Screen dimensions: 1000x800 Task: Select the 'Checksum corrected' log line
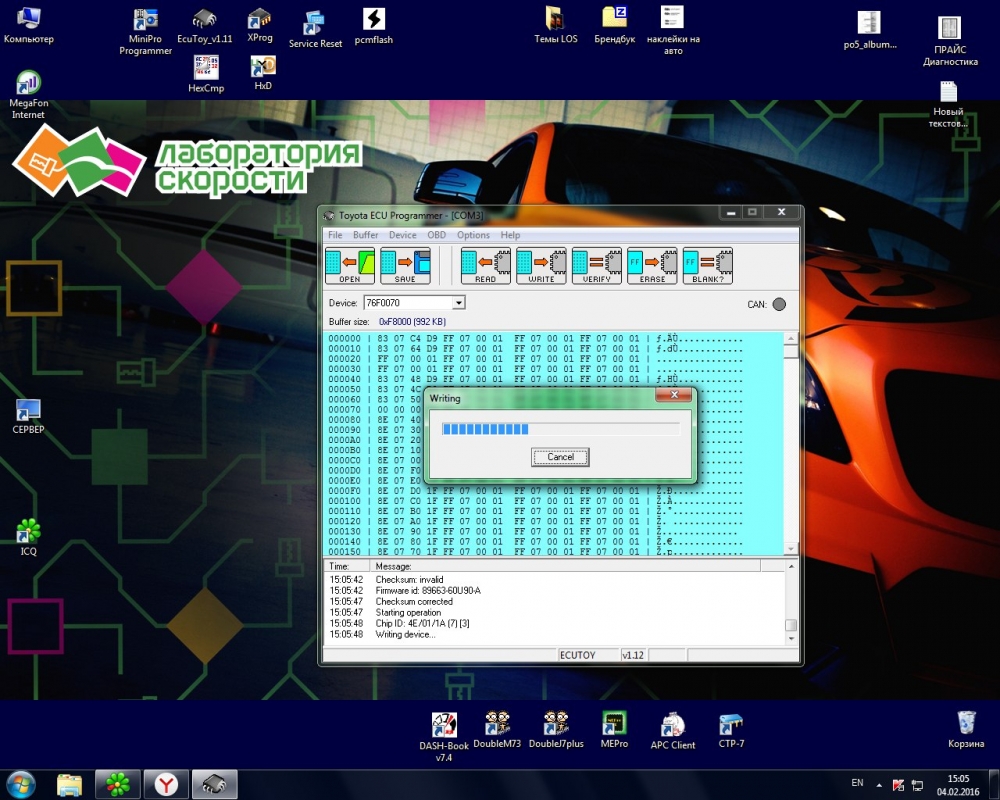coord(414,602)
